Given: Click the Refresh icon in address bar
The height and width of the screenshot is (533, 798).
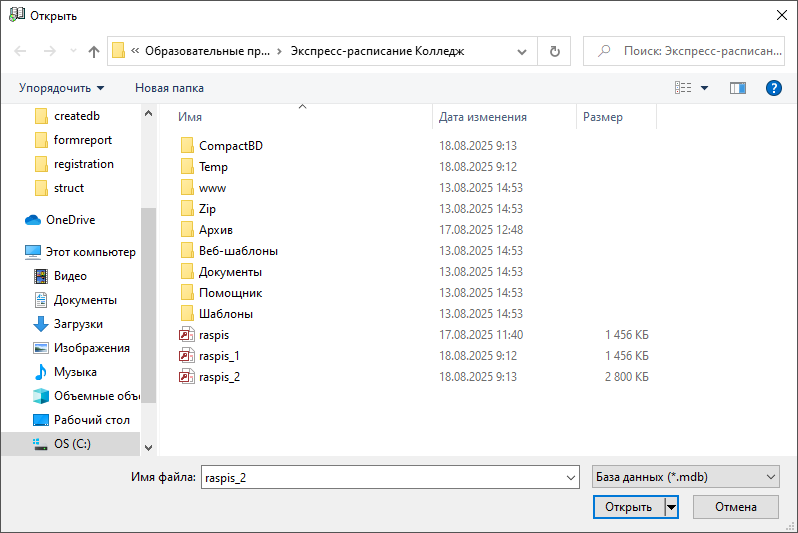Looking at the screenshot, I should point(554,51).
